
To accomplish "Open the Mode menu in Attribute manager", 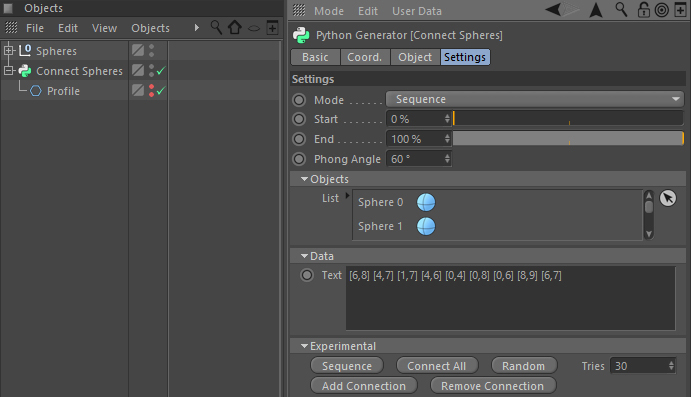I will pyautogui.click(x=329, y=11).
